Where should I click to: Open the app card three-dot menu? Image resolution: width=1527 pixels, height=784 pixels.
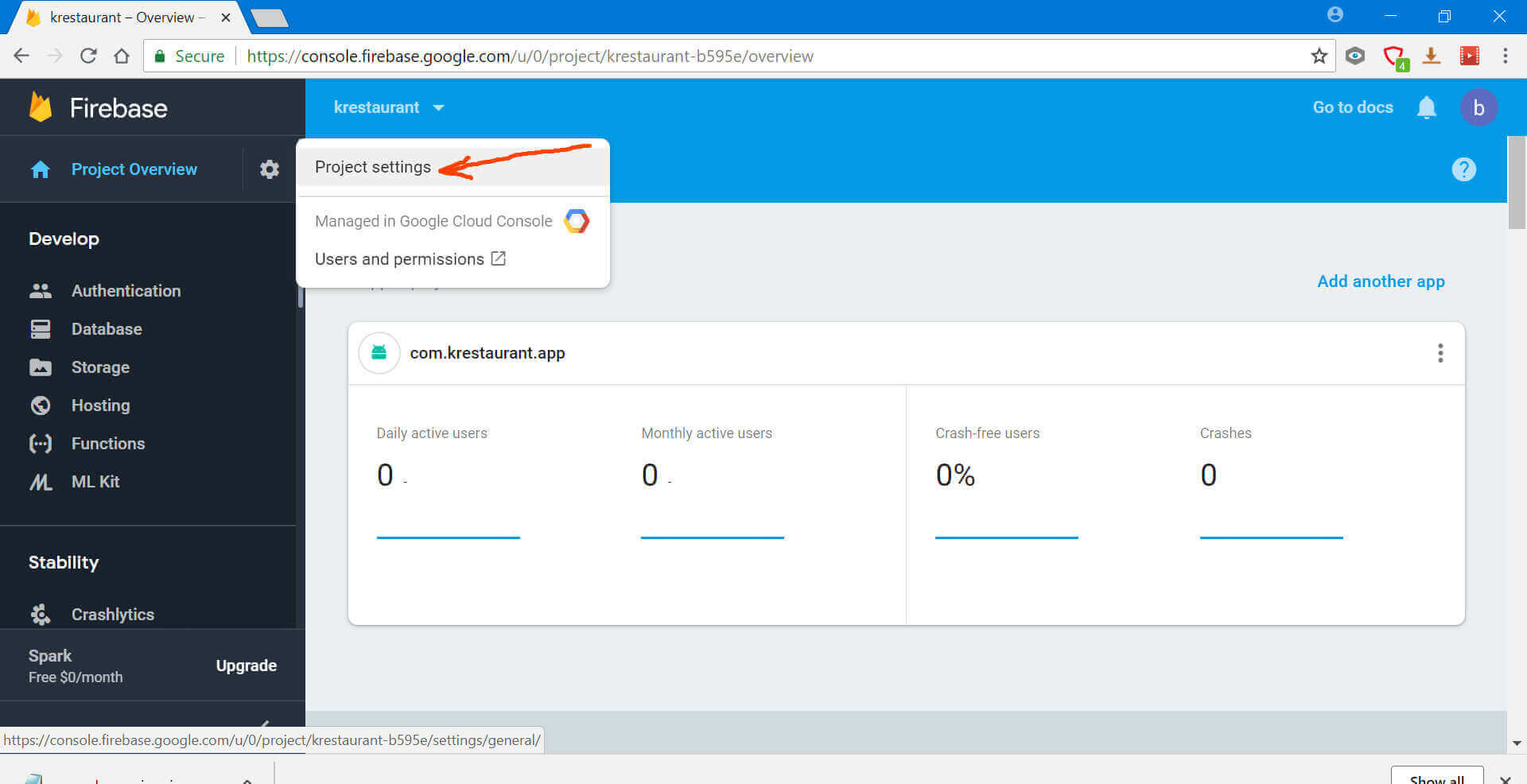(1440, 353)
